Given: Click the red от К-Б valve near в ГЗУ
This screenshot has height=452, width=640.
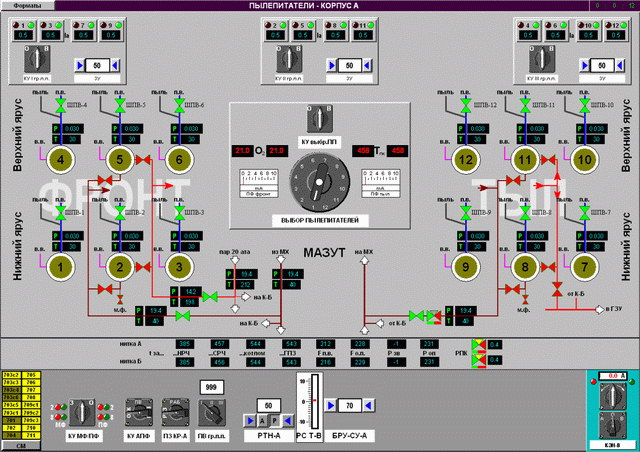Looking at the screenshot, I should click(x=557, y=289).
